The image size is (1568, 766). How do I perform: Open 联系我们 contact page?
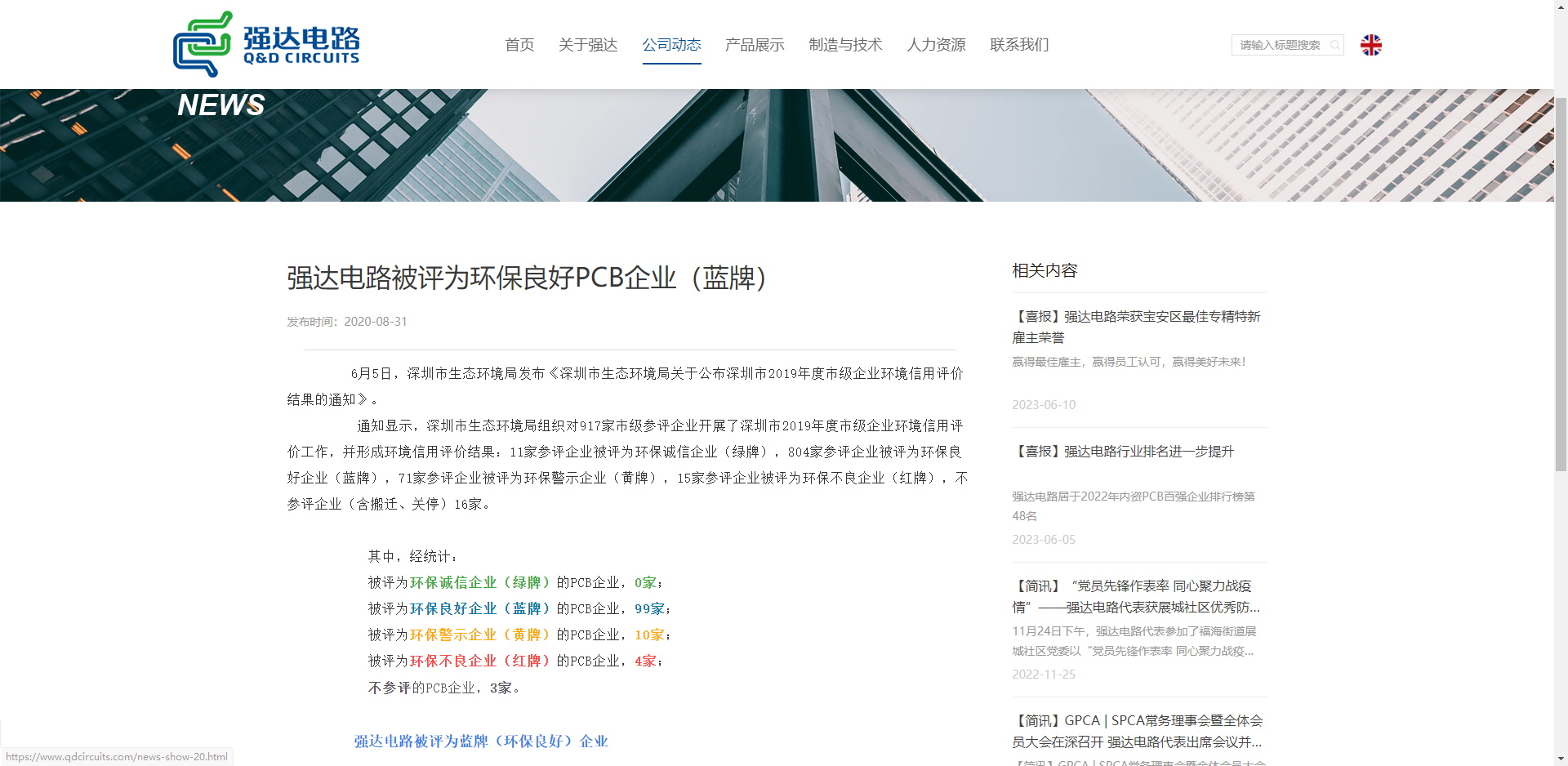(x=1019, y=45)
